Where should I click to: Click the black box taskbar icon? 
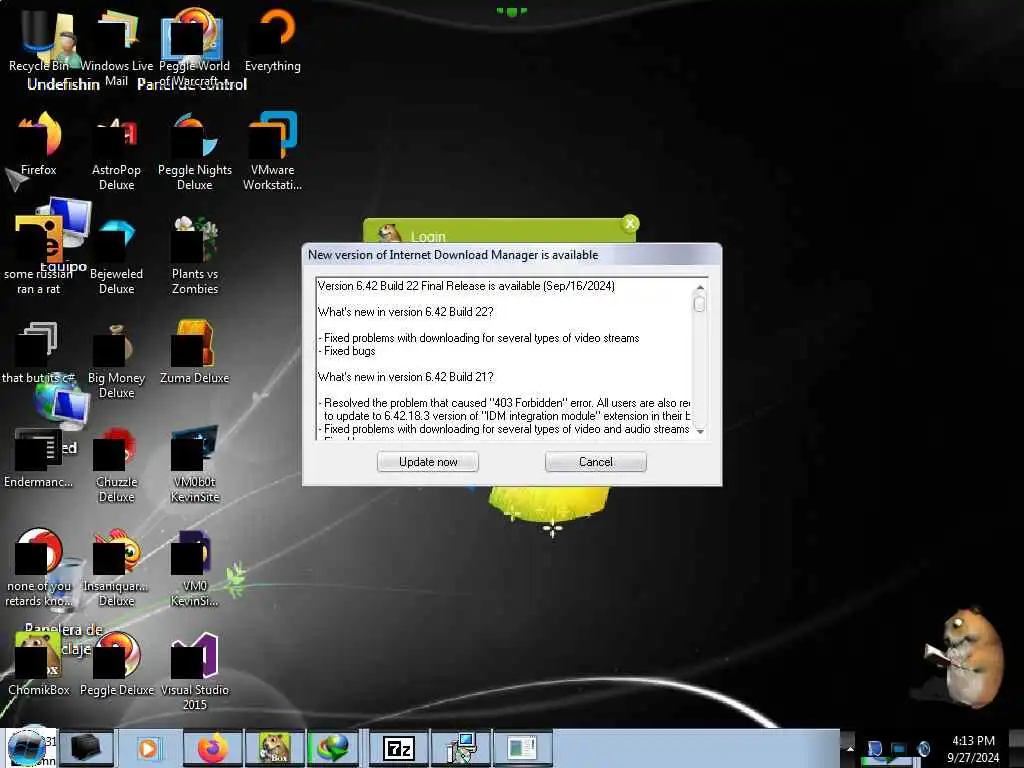tap(86, 748)
